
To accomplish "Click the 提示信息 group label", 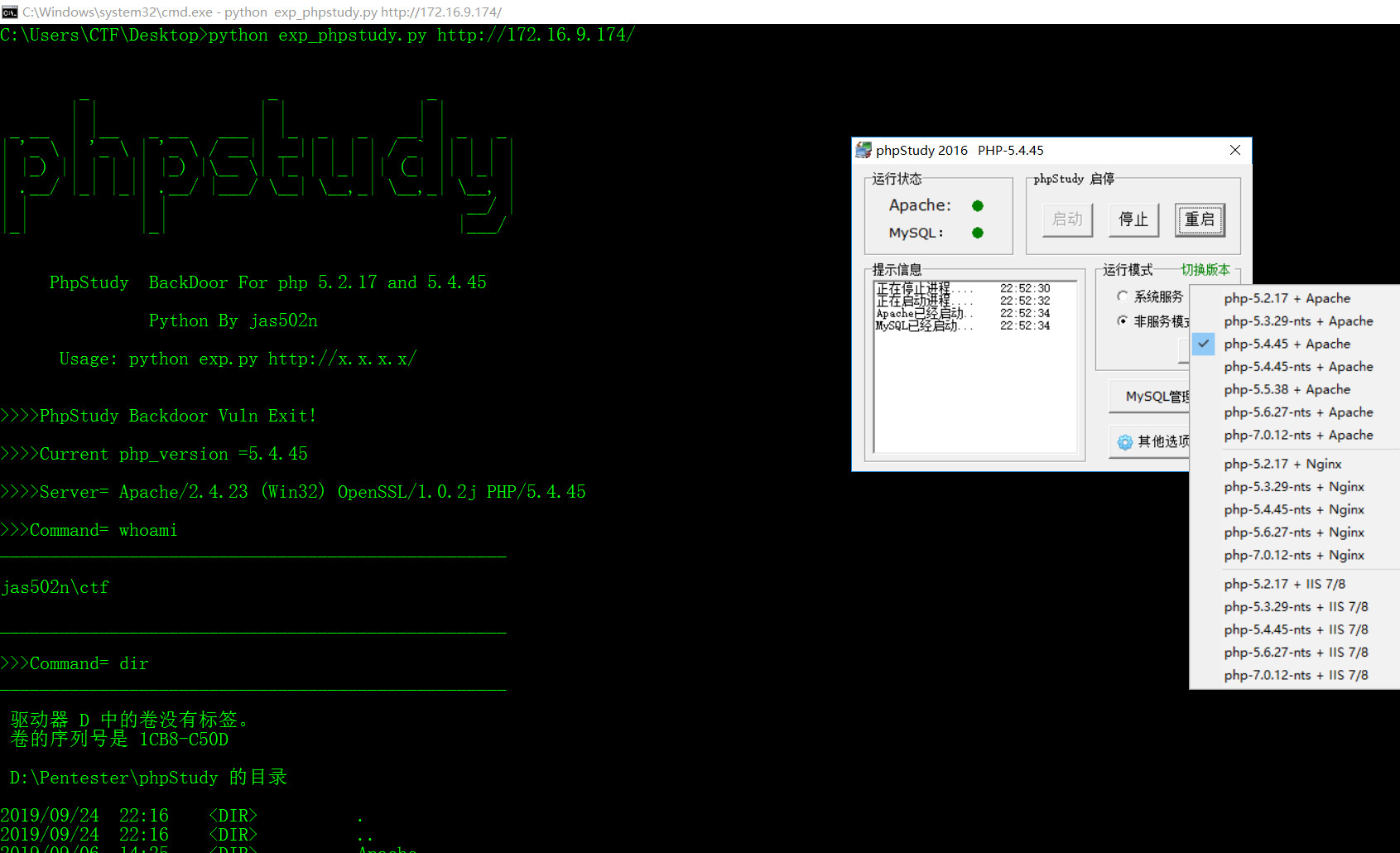I will 897,270.
